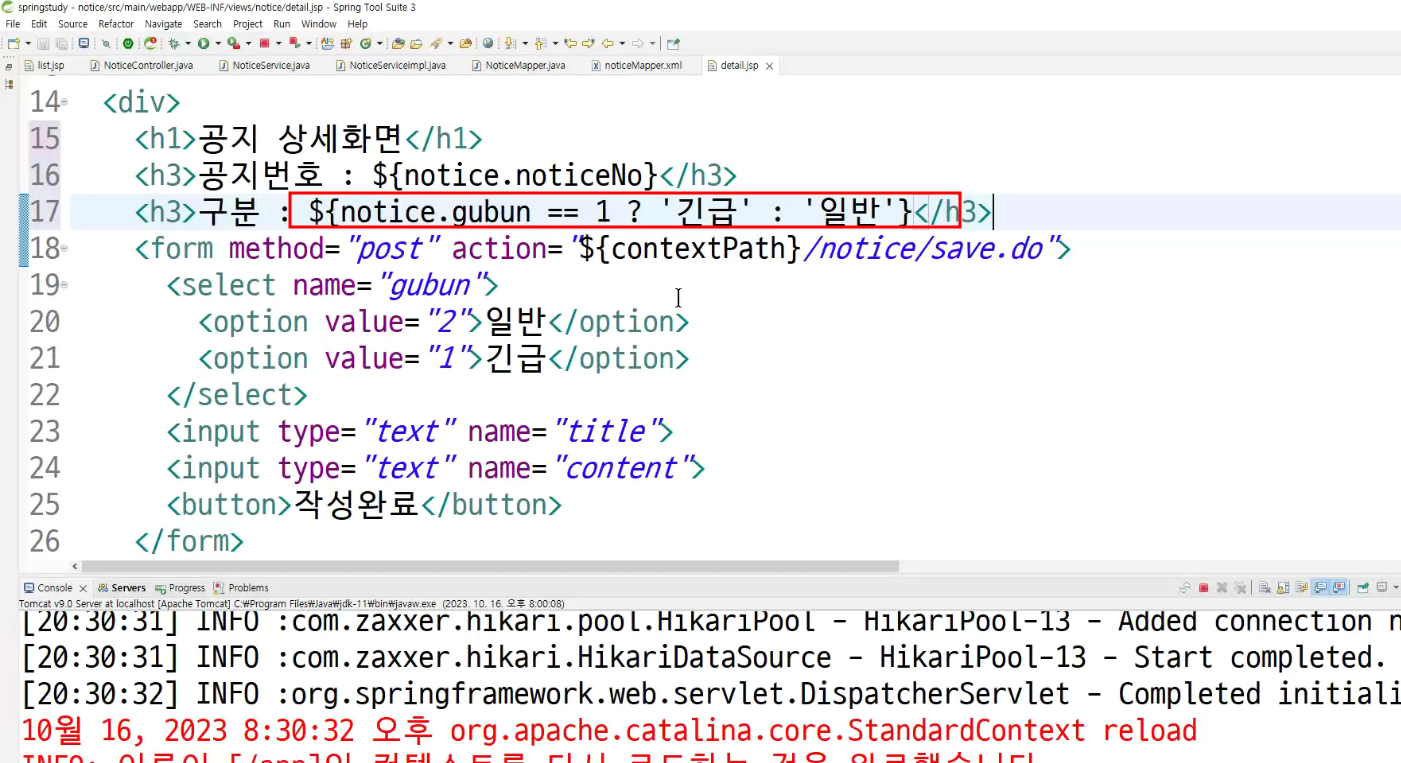
Task: Click the Save toolbar icon
Action: click(x=43, y=43)
